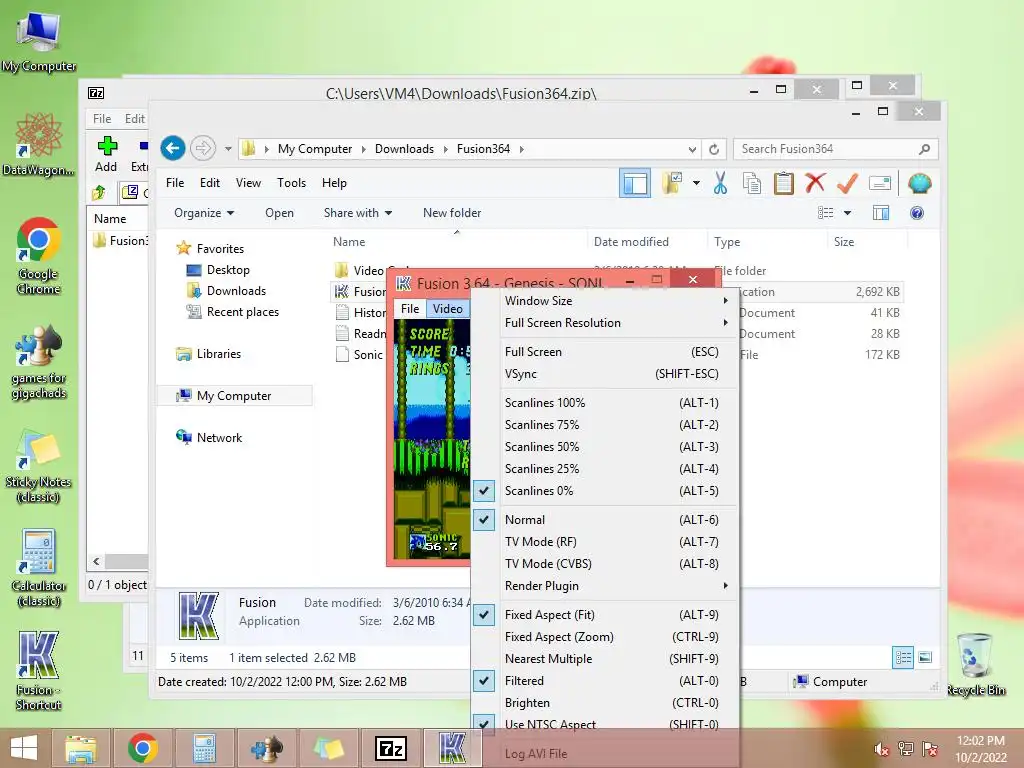Toggle Use NTSC Aspect option
This screenshot has width=1024, height=768.
605,725
